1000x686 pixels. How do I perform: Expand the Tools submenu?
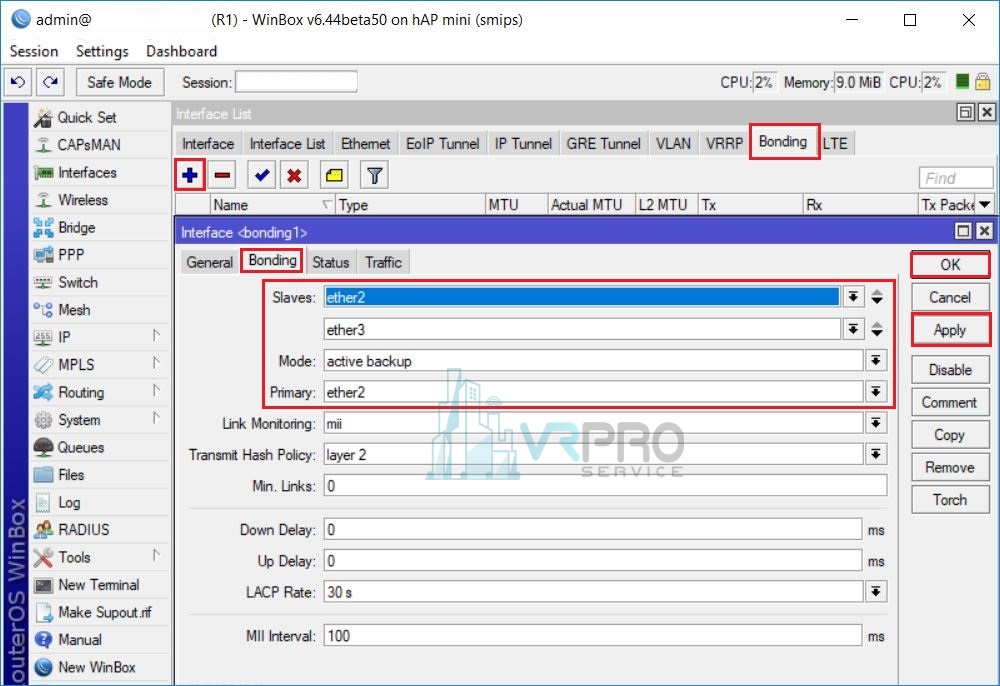tap(156, 556)
